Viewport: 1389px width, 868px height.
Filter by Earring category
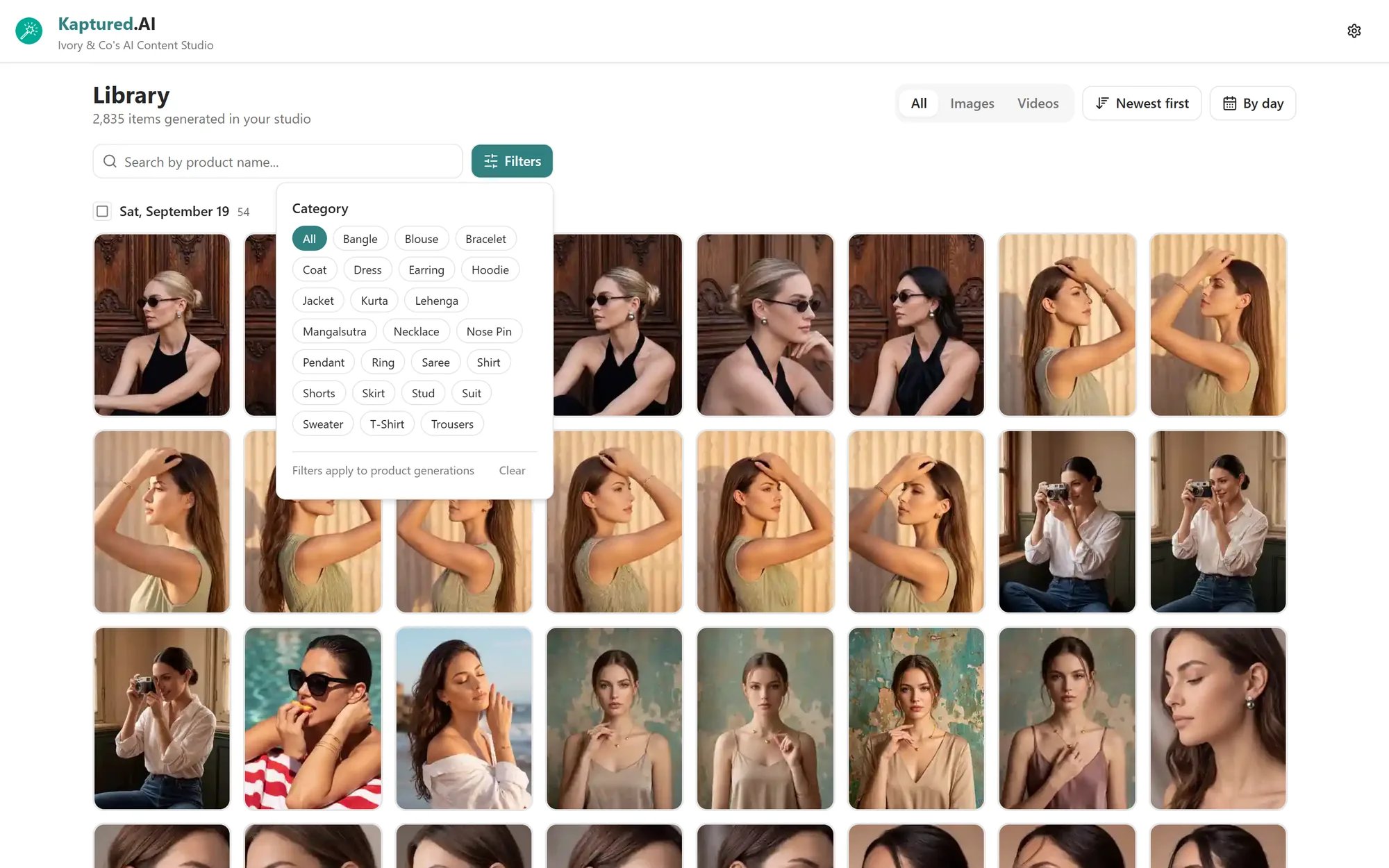click(x=426, y=269)
